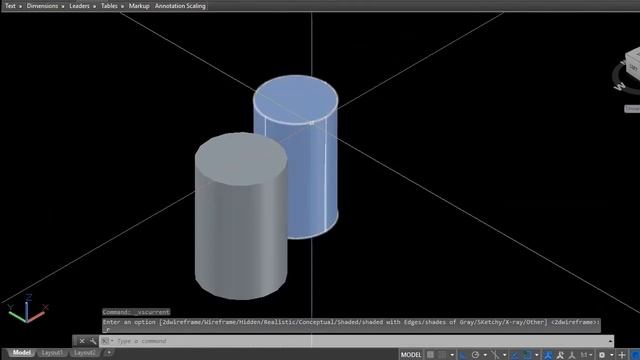Screen dimensions: 640x360
Task: Open isometric drafting plane dropdown arrow
Action: coord(505,355)
